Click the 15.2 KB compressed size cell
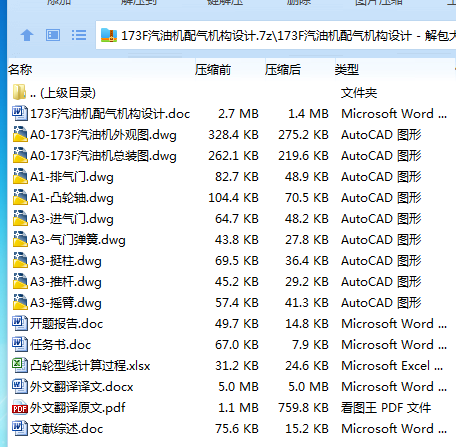Viewport: 456px width, 447px height. [x=307, y=429]
